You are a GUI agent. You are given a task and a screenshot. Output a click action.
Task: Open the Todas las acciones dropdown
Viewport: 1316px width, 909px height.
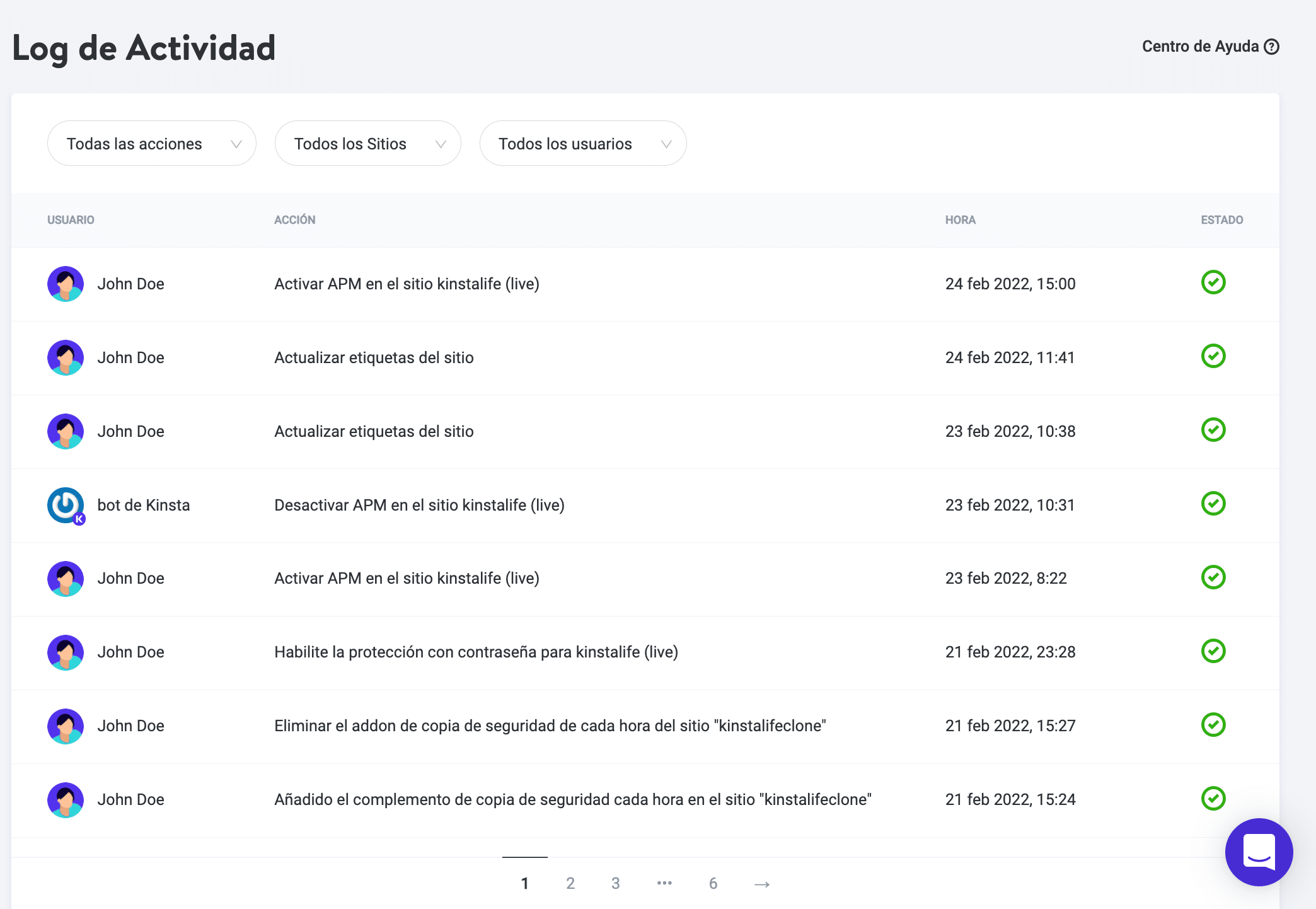pos(151,144)
